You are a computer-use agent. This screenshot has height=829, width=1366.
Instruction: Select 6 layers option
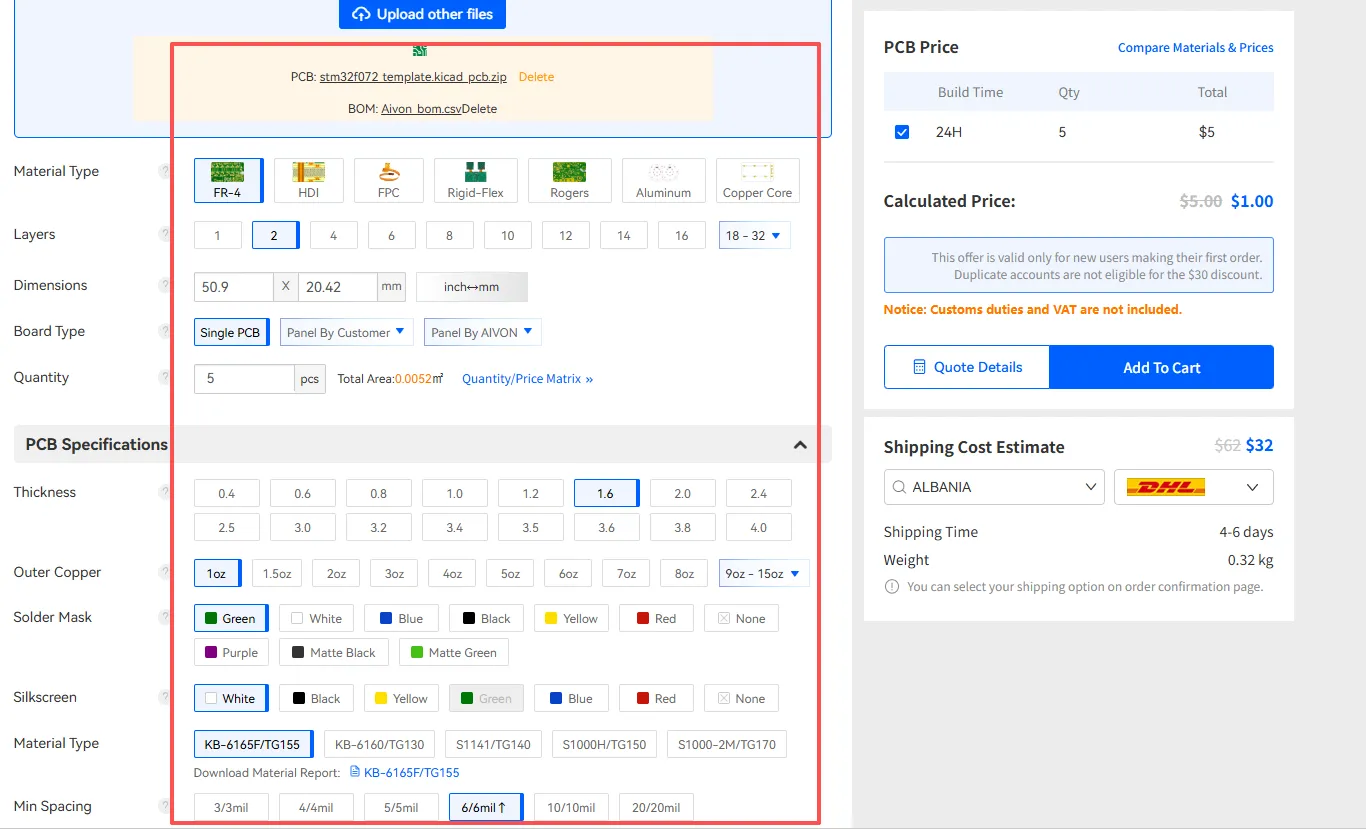coord(392,236)
